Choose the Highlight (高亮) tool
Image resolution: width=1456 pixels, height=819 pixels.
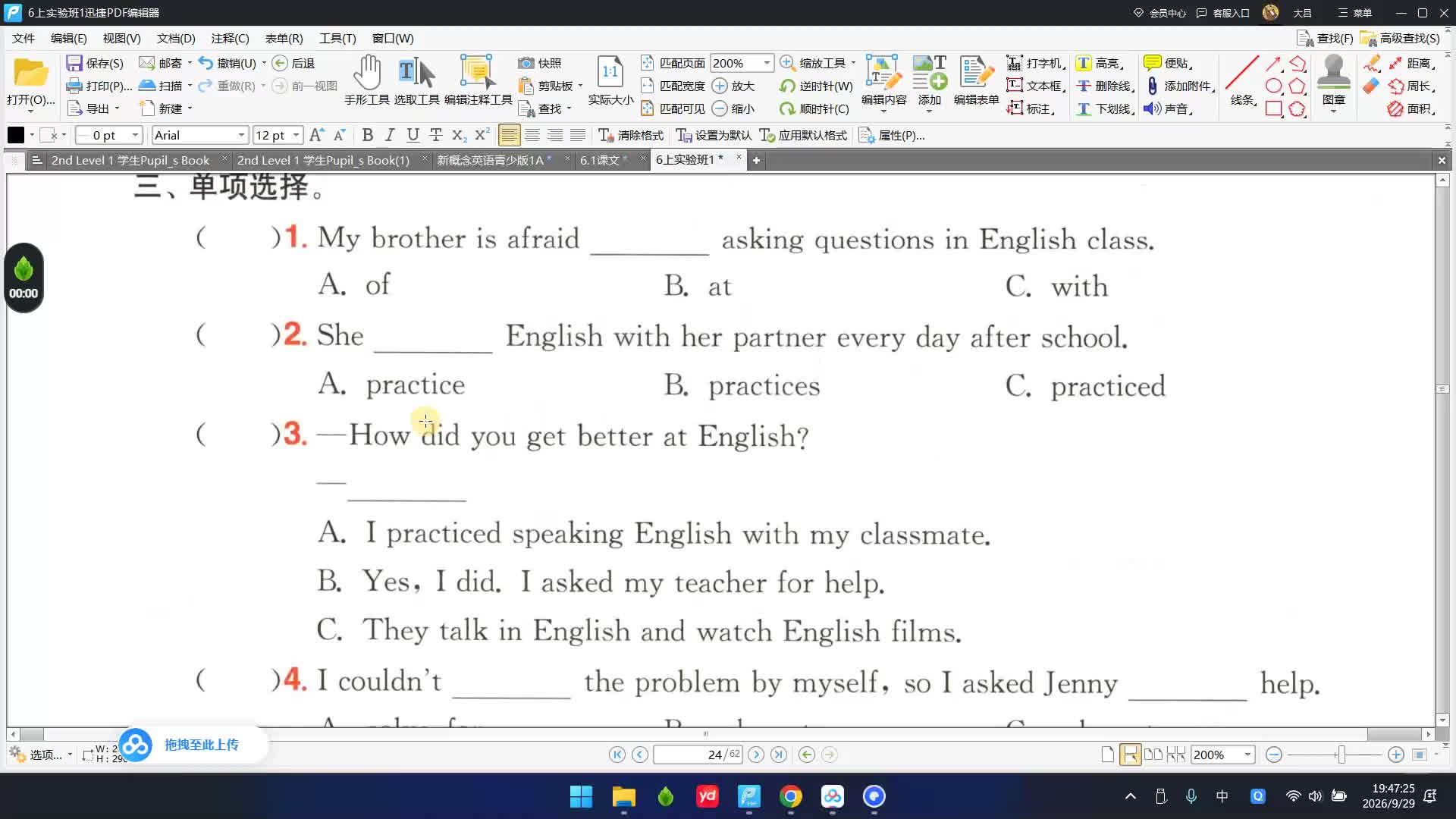pos(1100,63)
